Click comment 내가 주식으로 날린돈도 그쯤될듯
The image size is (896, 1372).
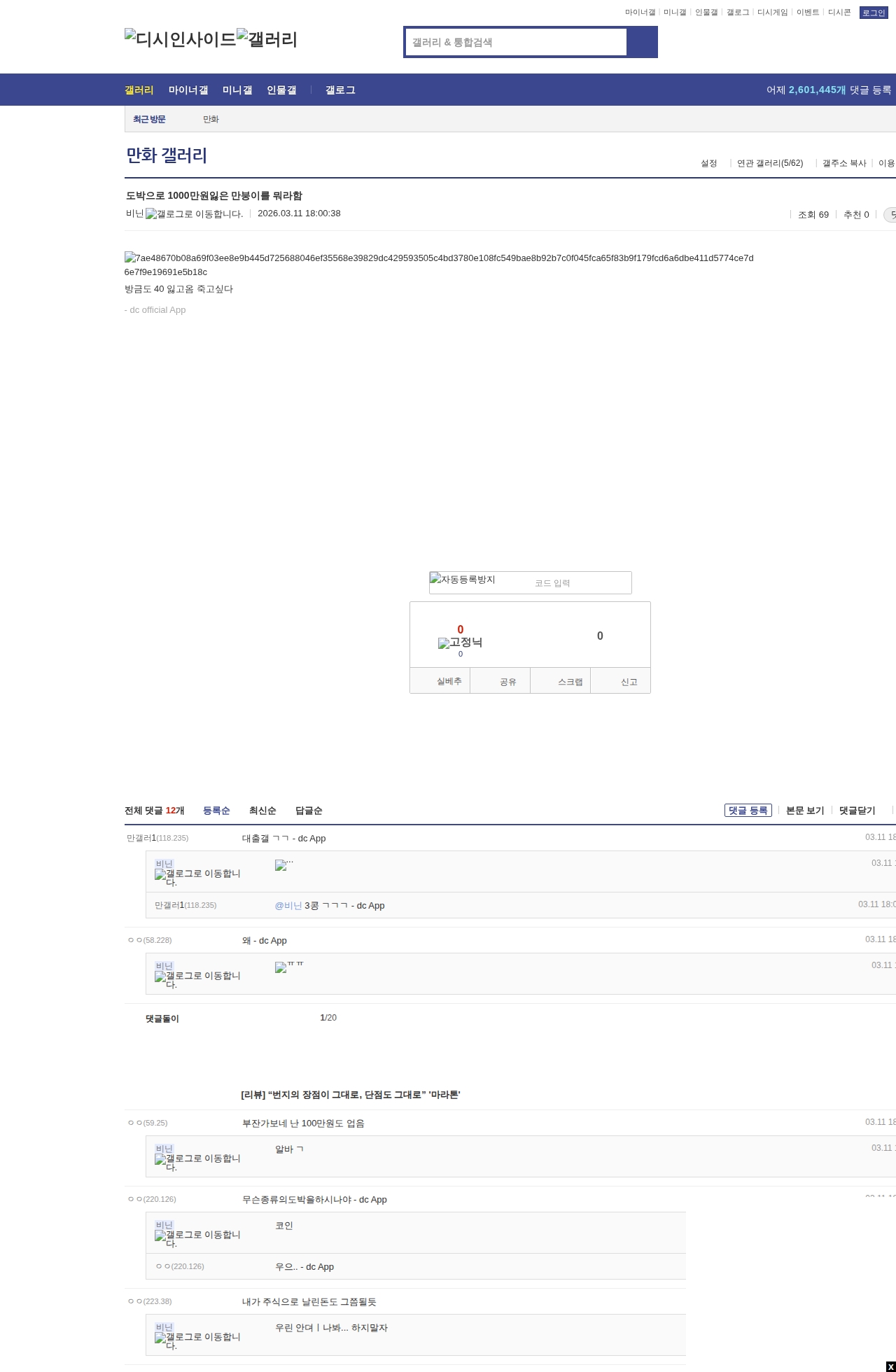(x=309, y=1302)
